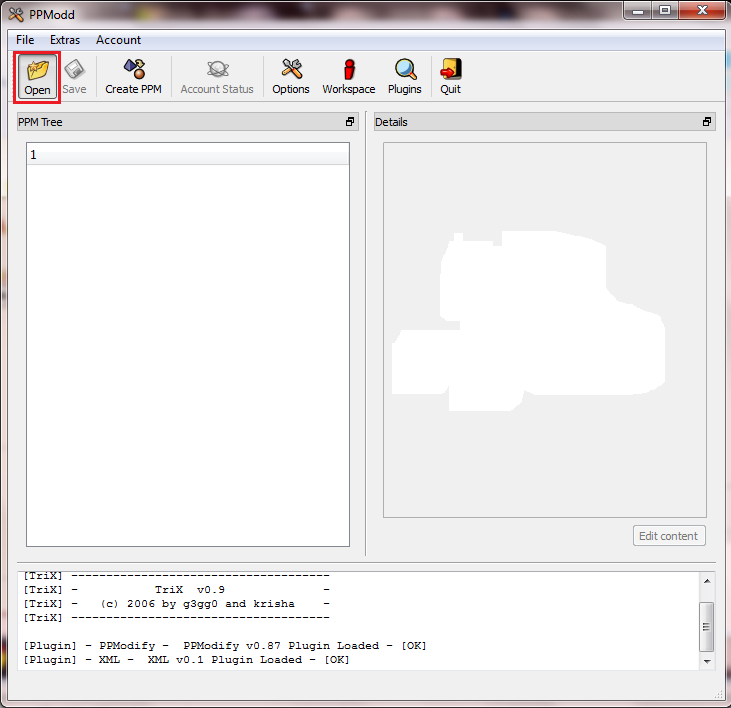The width and height of the screenshot is (731, 708).
Task: Select tree header row labeled 1
Action: (188, 154)
